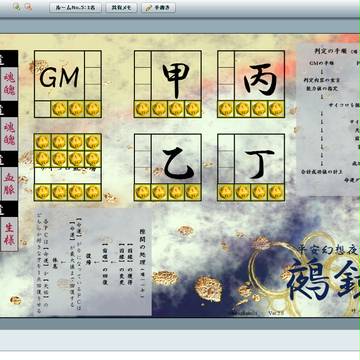Select the leftmost gold token under 乙
The height and width of the screenshot is (360, 360).
(143, 192)
